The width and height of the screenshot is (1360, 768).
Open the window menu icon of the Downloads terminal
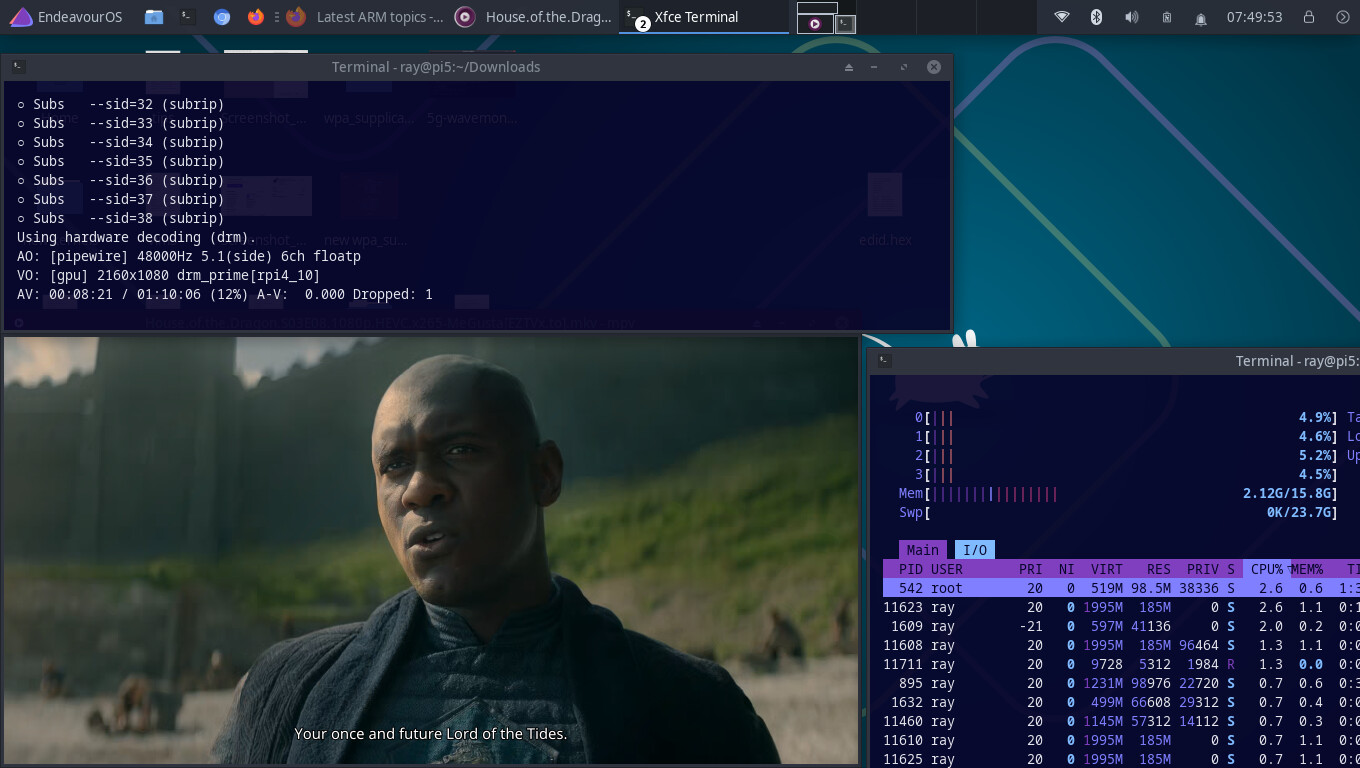(x=18, y=67)
